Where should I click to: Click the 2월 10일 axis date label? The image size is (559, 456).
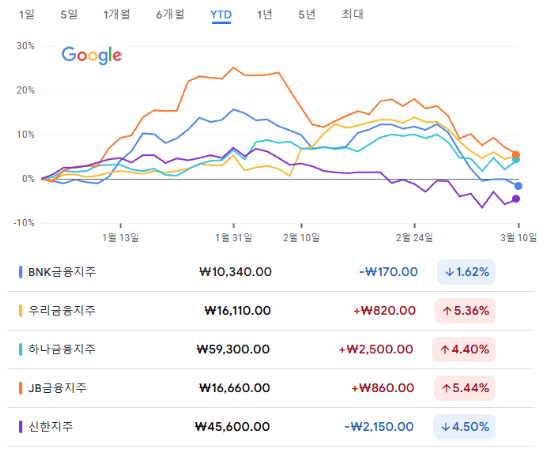tap(301, 237)
